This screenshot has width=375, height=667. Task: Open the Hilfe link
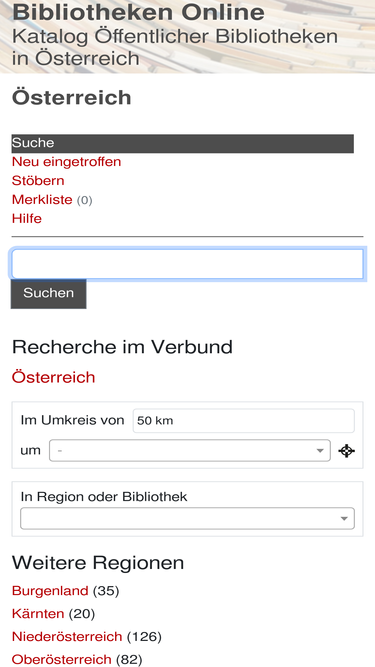point(27,219)
